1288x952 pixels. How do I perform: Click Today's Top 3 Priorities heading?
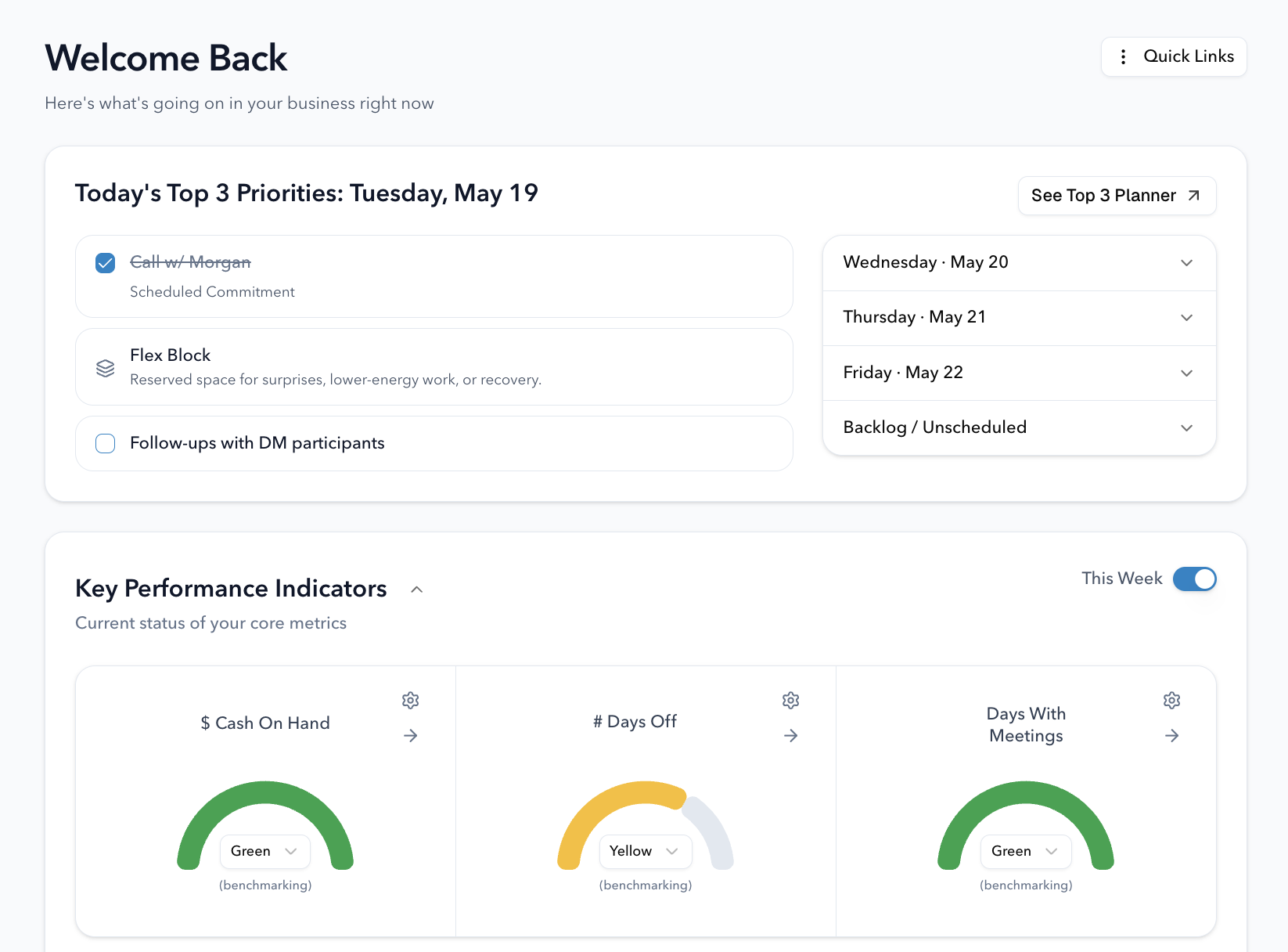tap(307, 193)
